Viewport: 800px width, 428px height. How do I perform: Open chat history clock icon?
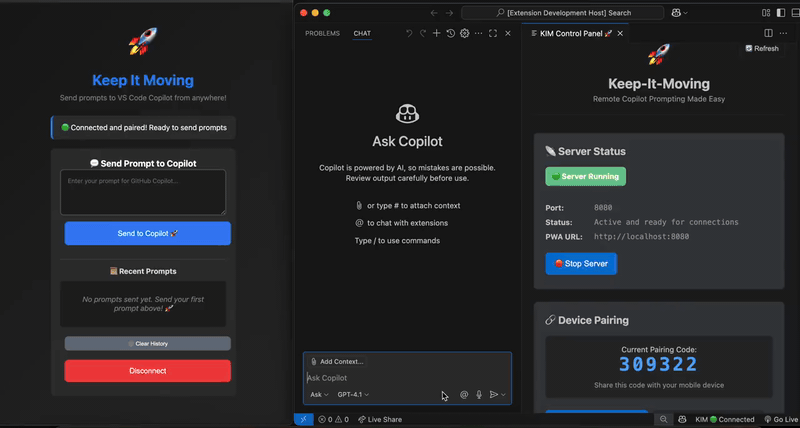pos(451,33)
